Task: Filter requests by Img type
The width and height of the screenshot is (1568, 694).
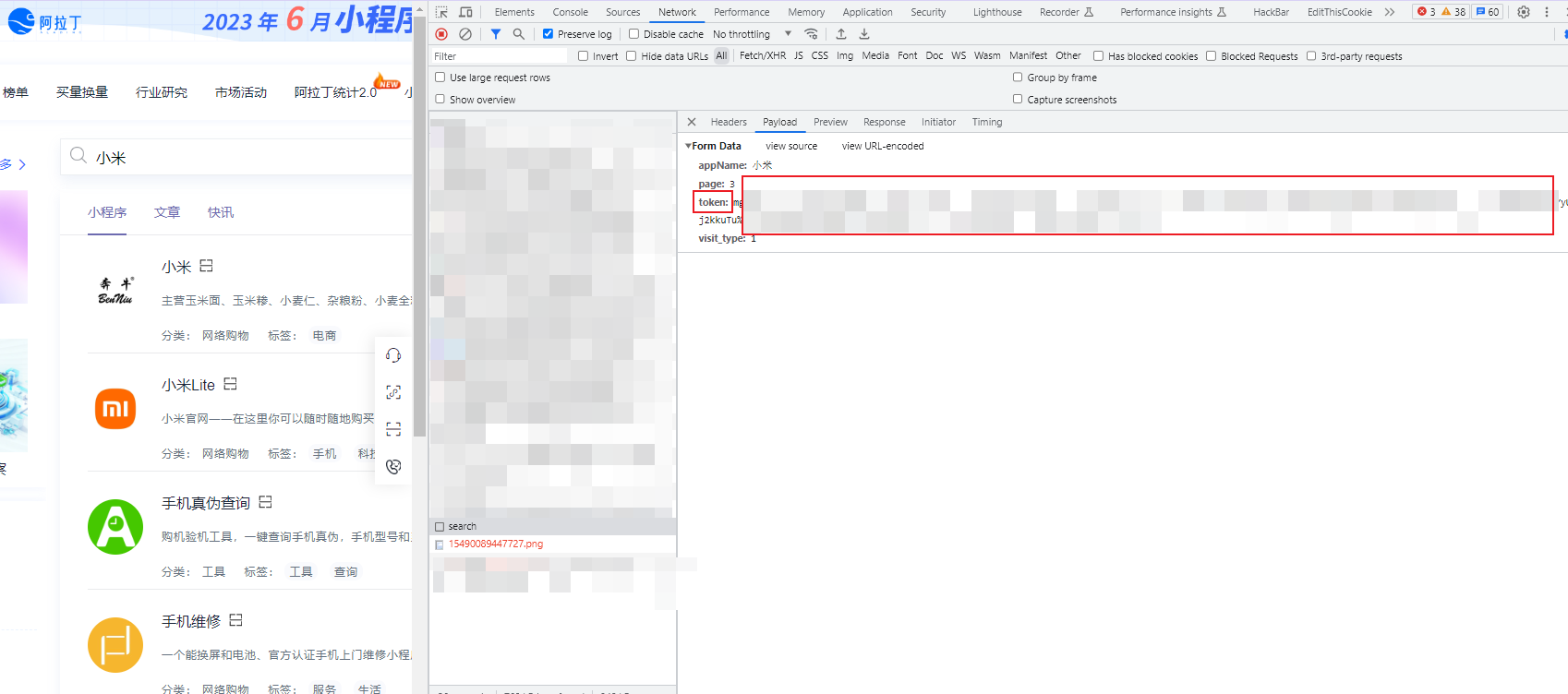Action: pyautogui.click(x=845, y=56)
